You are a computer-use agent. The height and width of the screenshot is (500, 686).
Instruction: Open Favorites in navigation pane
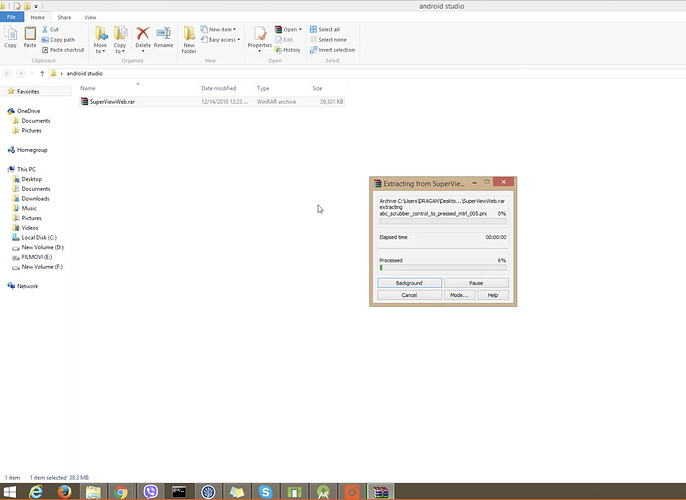[28, 91]
